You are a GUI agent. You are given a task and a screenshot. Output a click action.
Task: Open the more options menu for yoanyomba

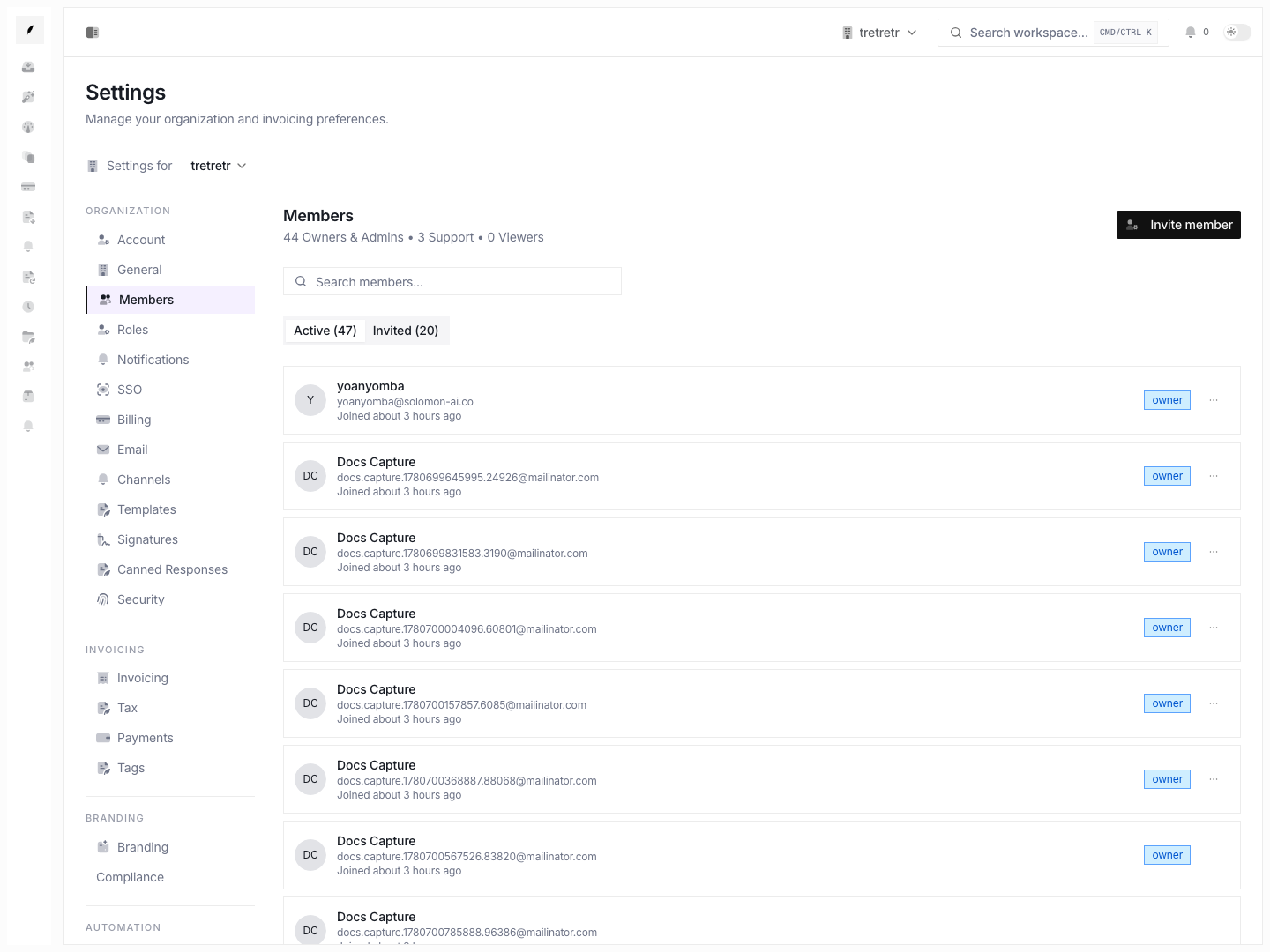point(1214,400)
